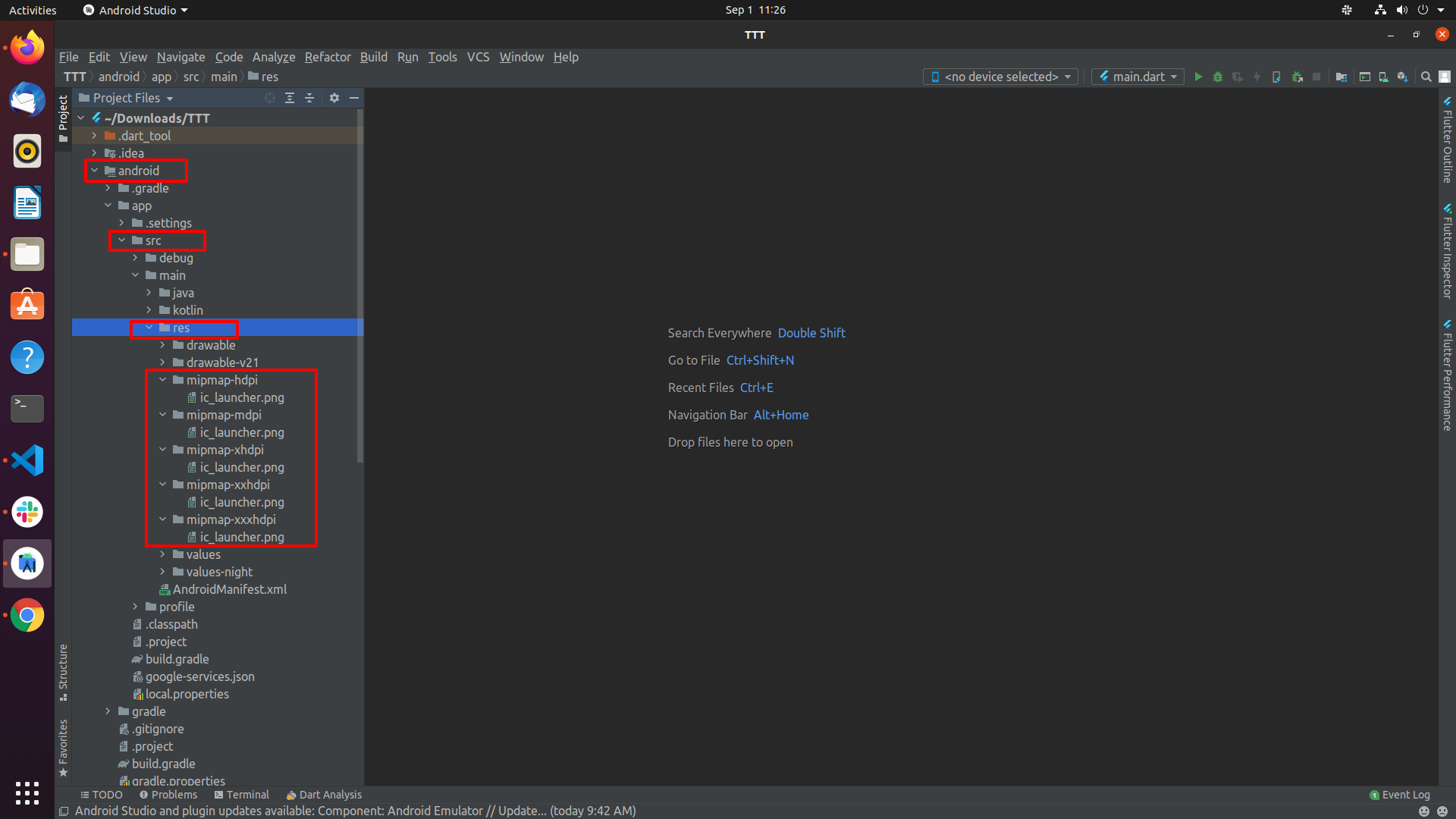Open the device selector dropdown
Screen dimensions: 1456x819
[x=1000, y=77]
